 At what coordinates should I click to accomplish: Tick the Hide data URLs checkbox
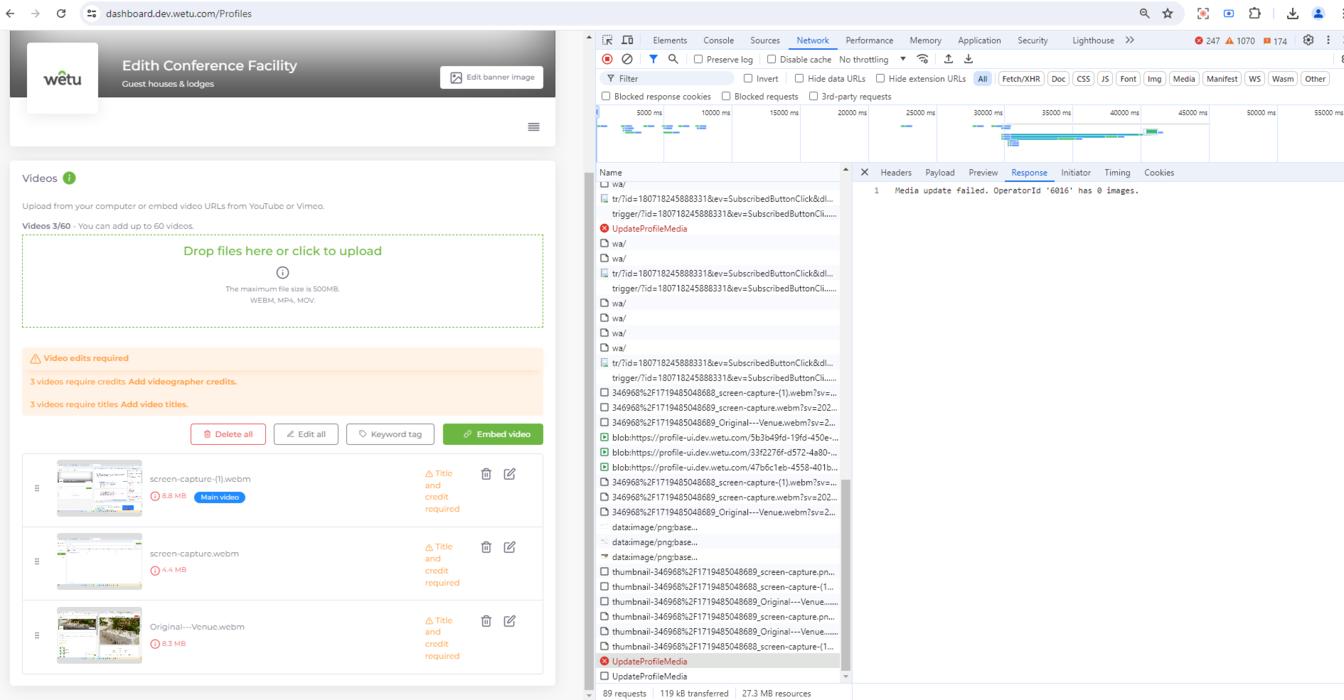point(799,78)
